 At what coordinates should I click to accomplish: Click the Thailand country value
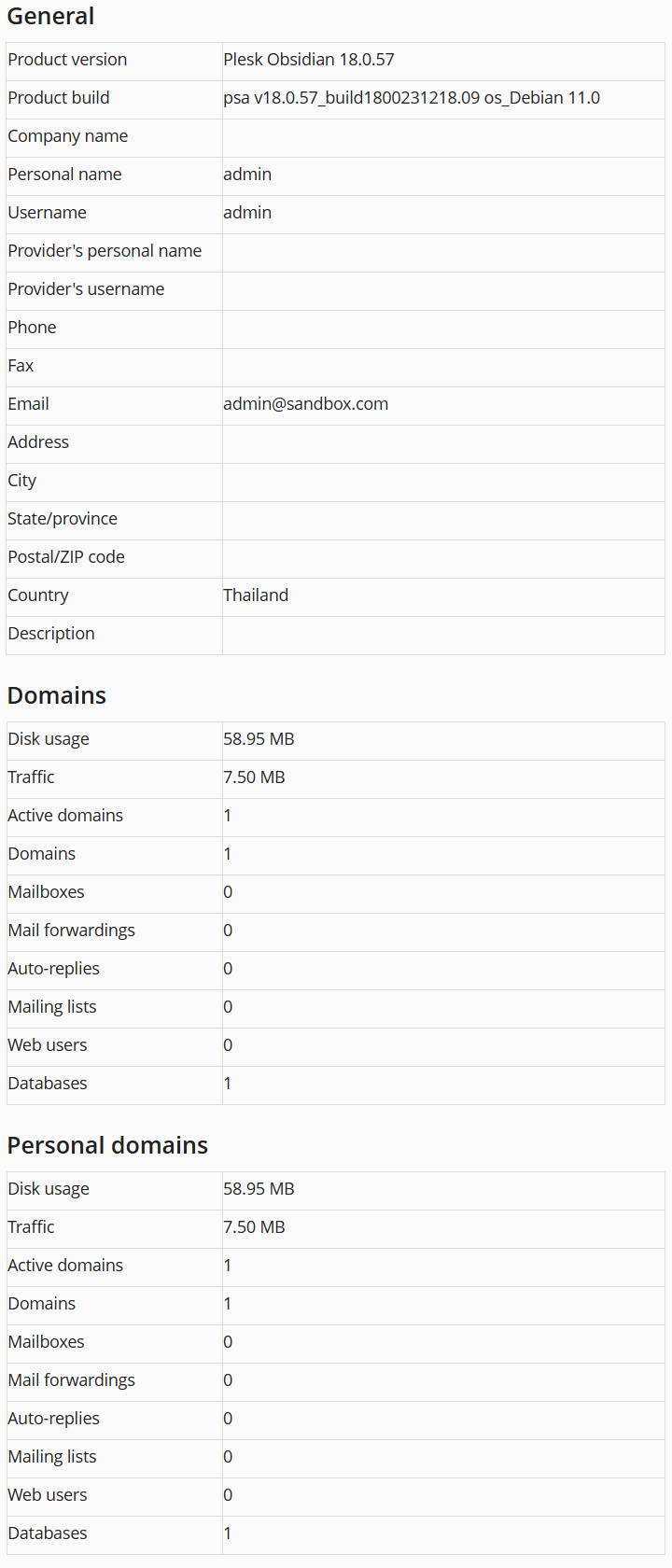point(256,595)
